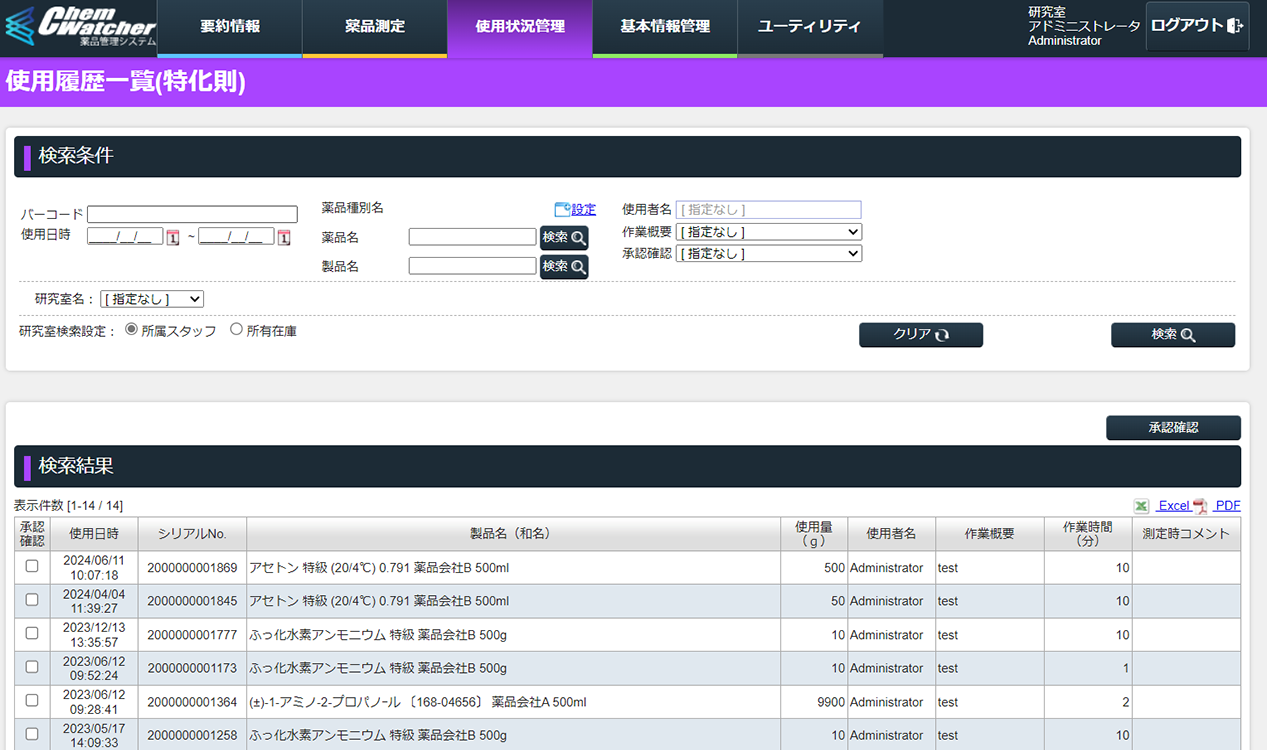Click the 薬品種別名 設定 folder icon
1267x750 pixels.
(562, 209)
